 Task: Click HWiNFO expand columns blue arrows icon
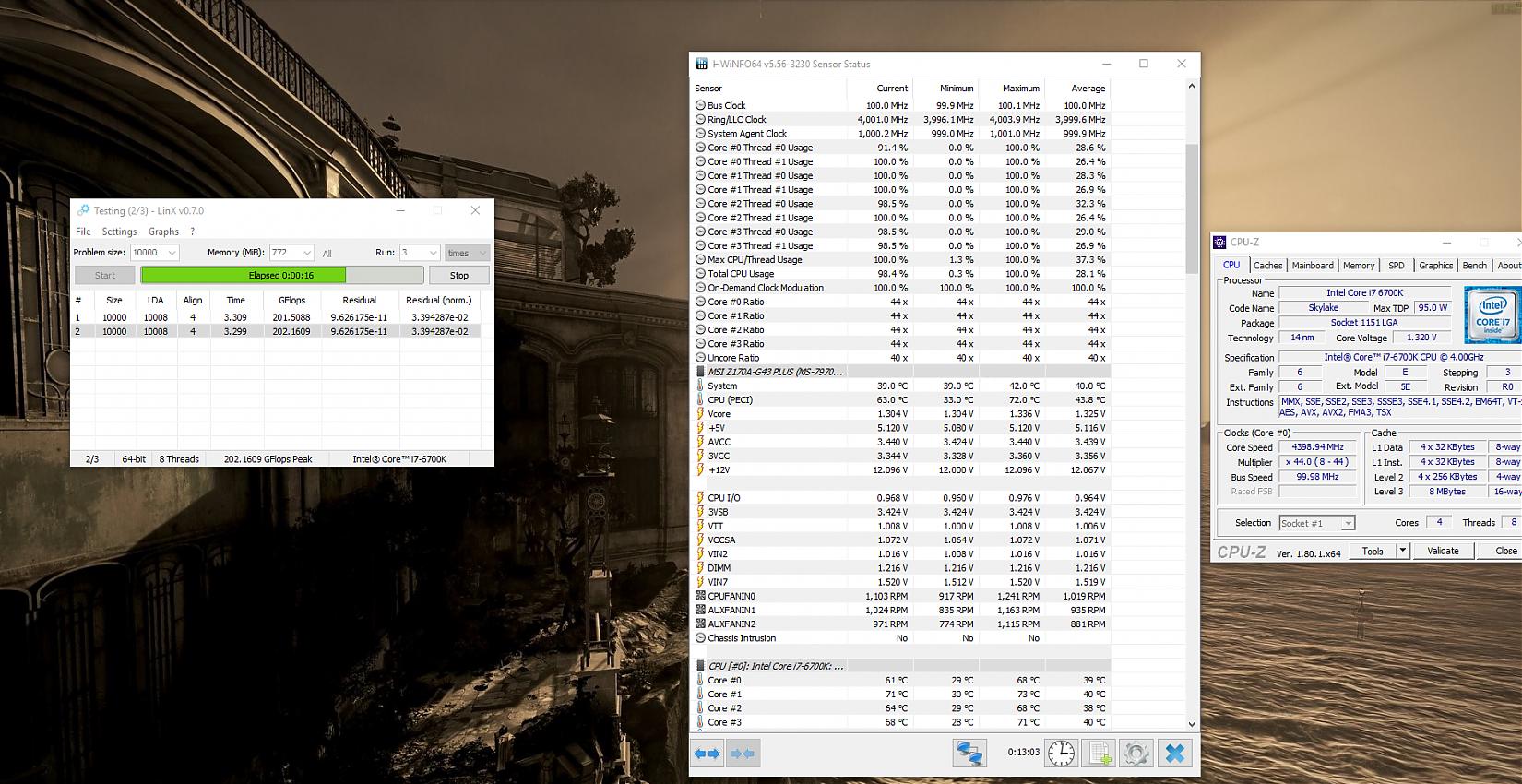(707, 754)
